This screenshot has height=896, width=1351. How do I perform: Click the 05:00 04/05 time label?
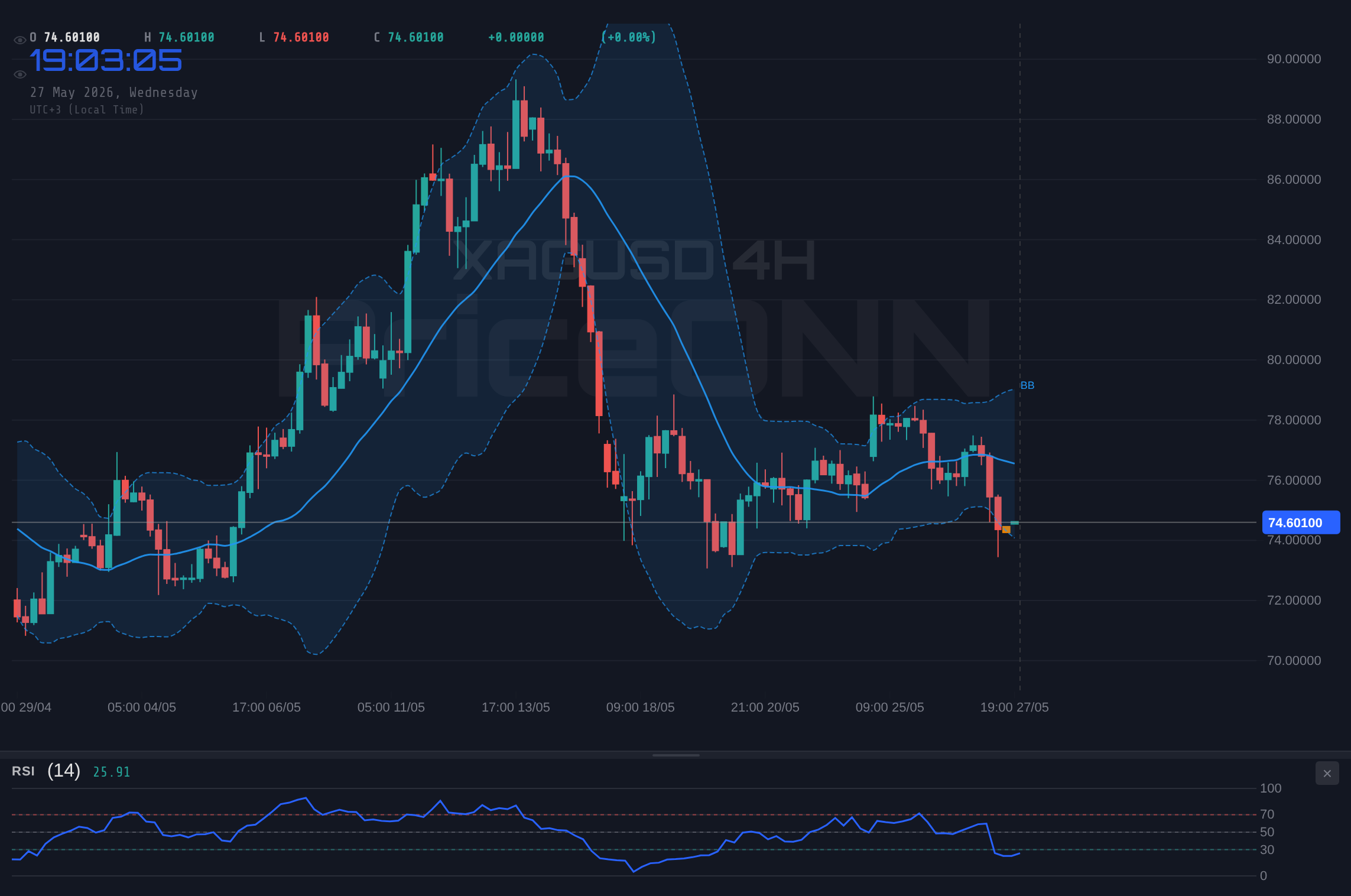[142, 707]
